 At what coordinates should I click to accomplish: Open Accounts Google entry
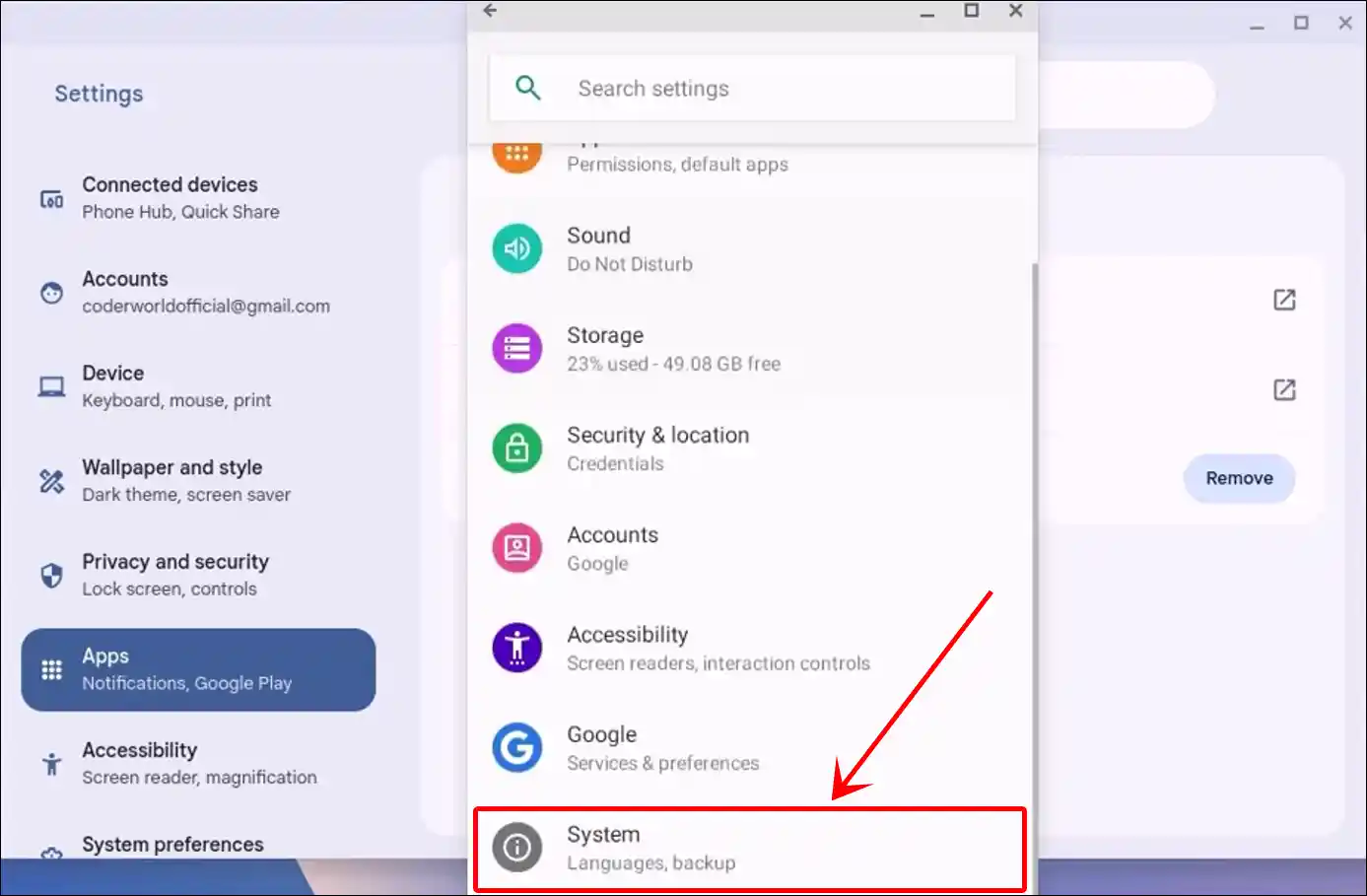coord(751,548)
